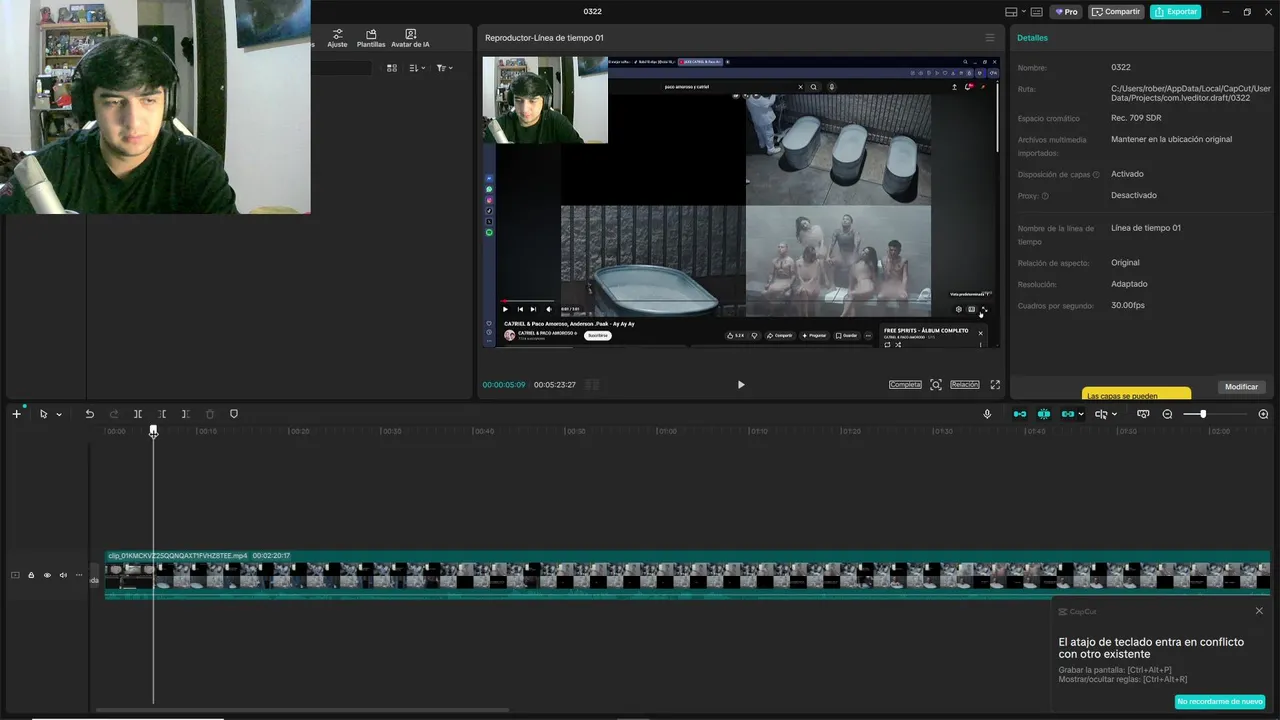Click the project title 0322
Viewport: 1280px width, 720px height.
(592, 12)
